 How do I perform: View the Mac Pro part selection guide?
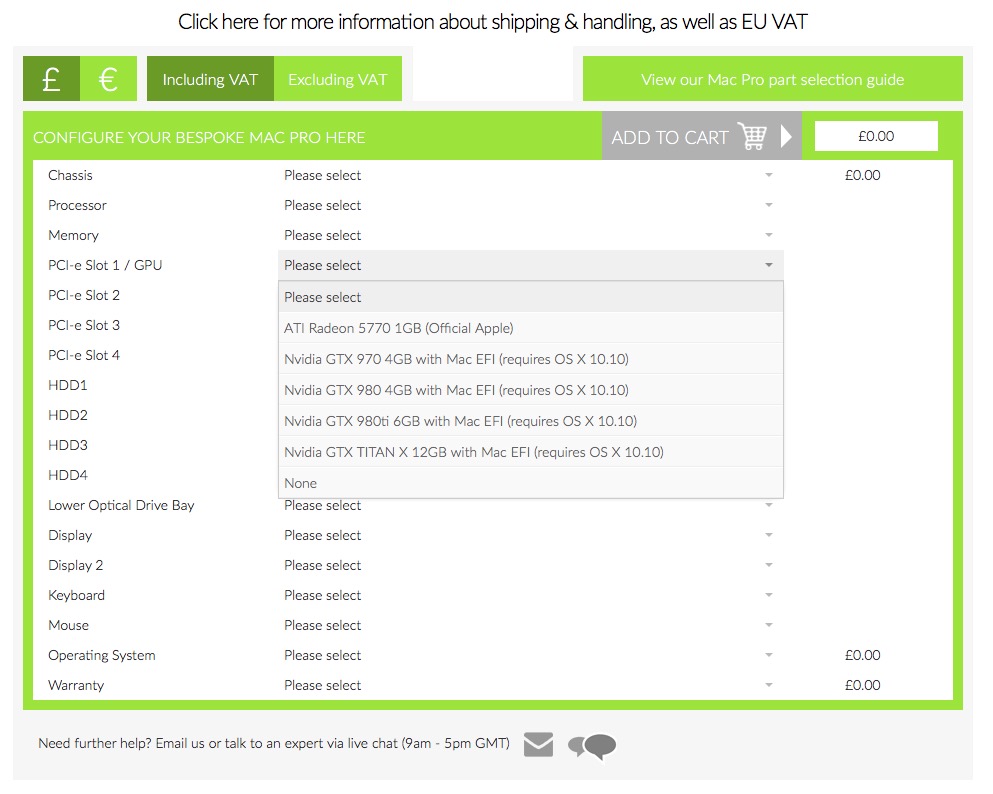point(773,79)
